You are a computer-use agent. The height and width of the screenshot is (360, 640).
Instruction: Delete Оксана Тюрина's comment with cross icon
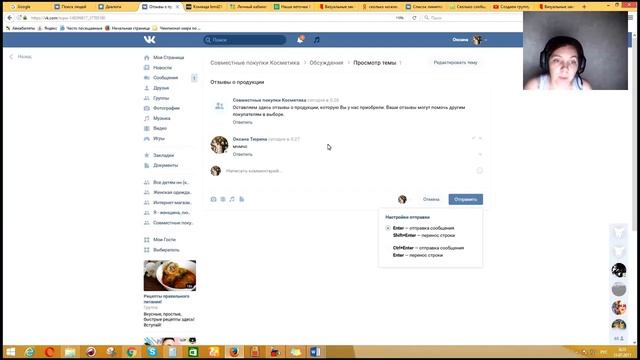(480, 138)
